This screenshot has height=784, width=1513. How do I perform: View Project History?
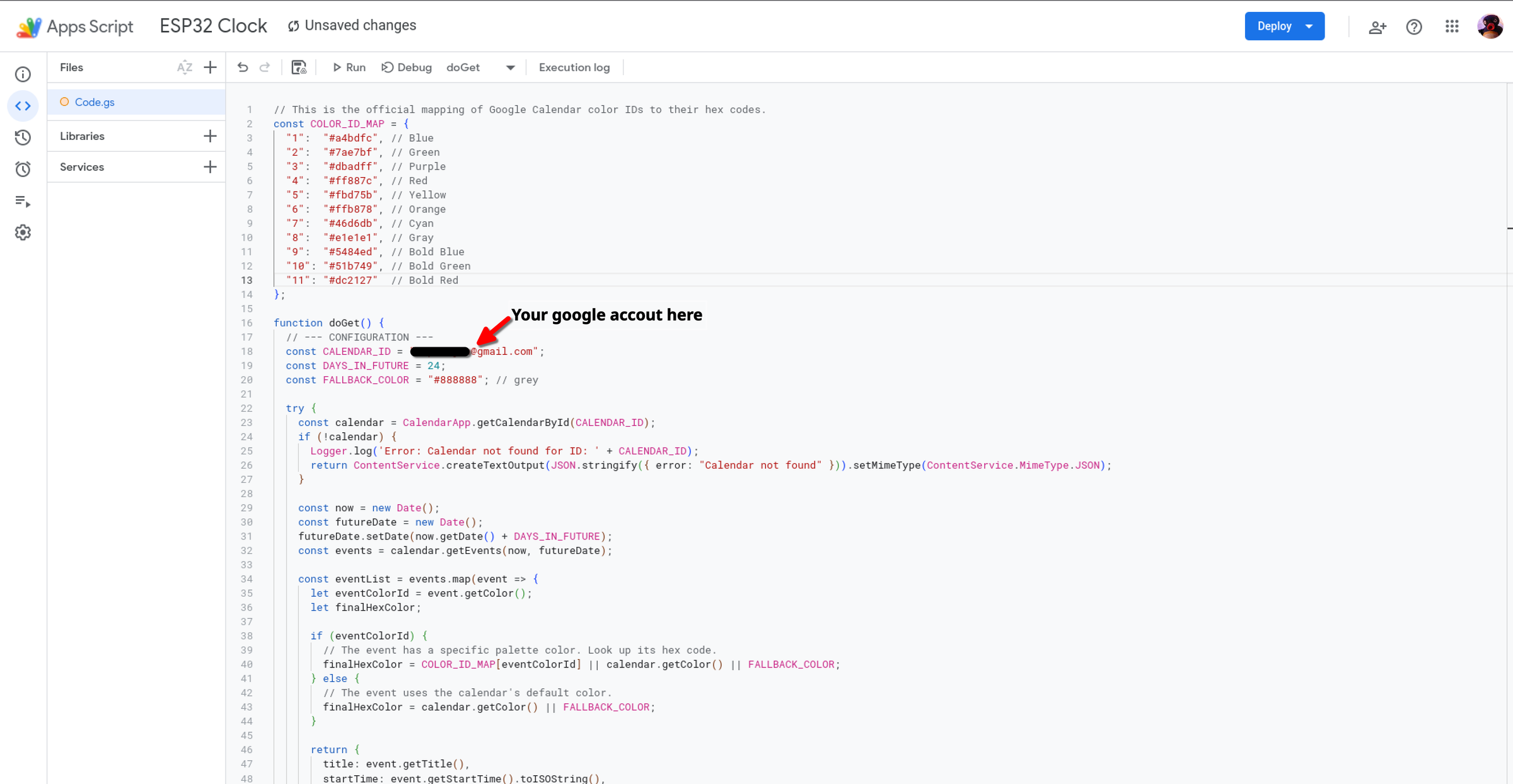click(x=23, y=137)
